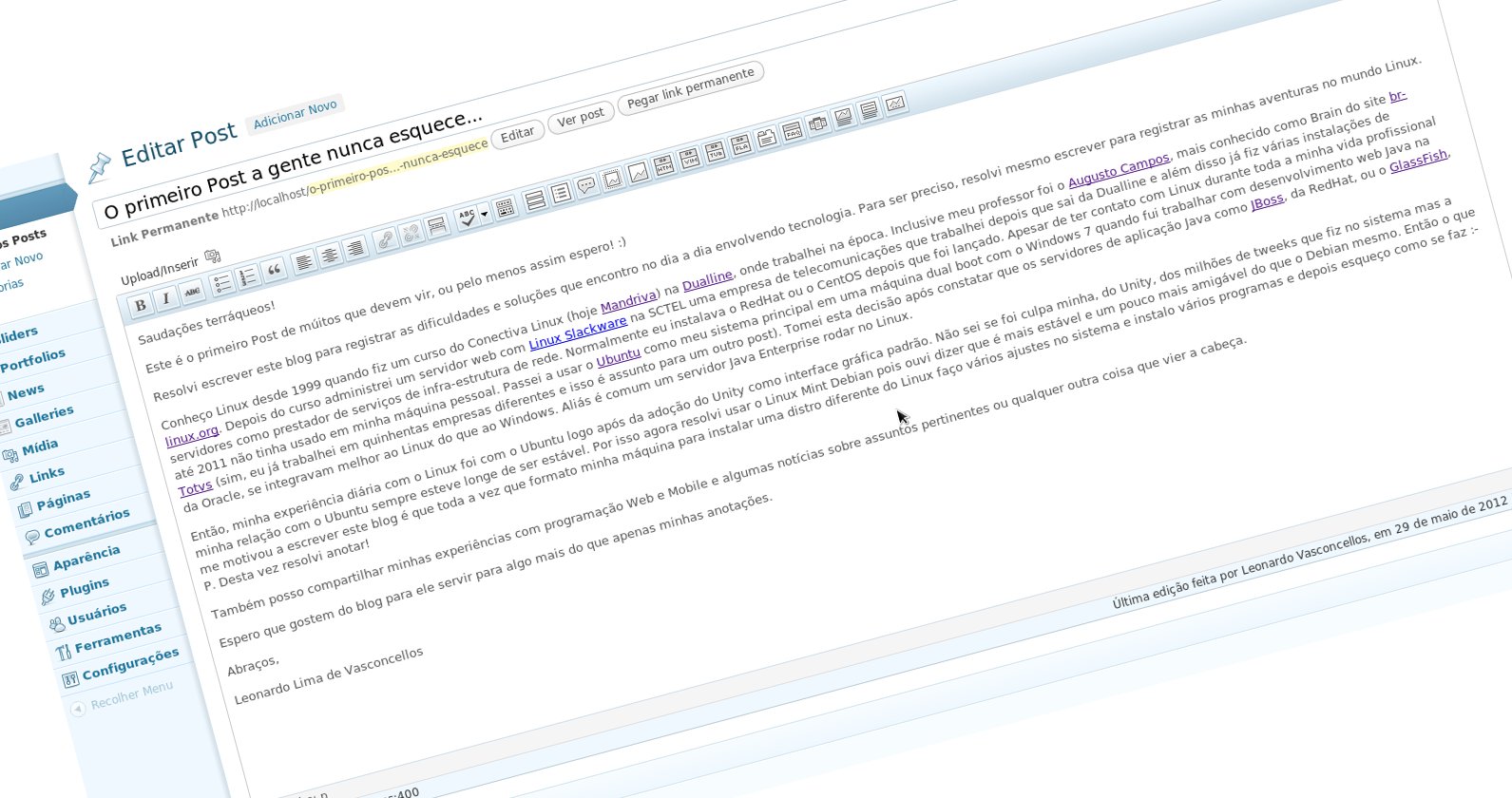Open the JBoss link in the post

[1268, 200]
